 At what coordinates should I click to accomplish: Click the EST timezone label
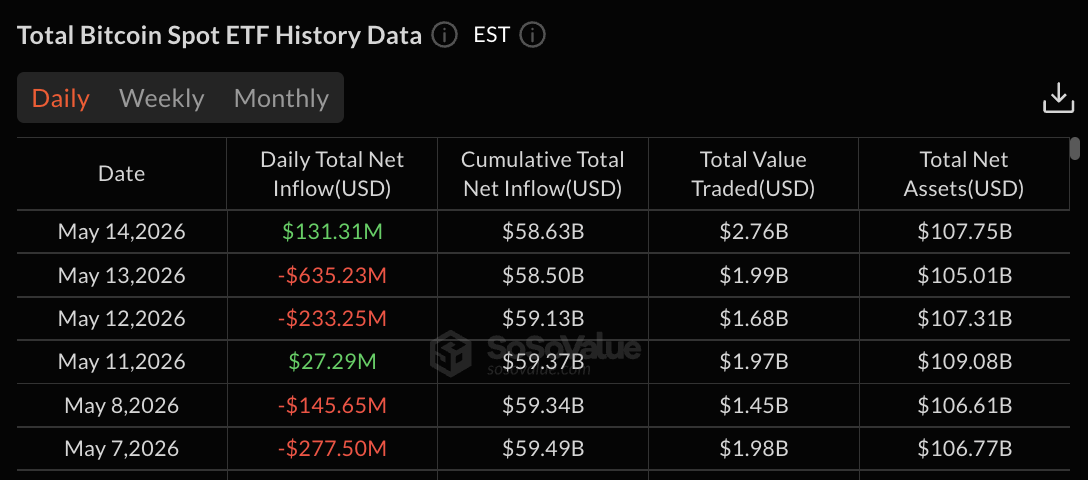point(491,35)
